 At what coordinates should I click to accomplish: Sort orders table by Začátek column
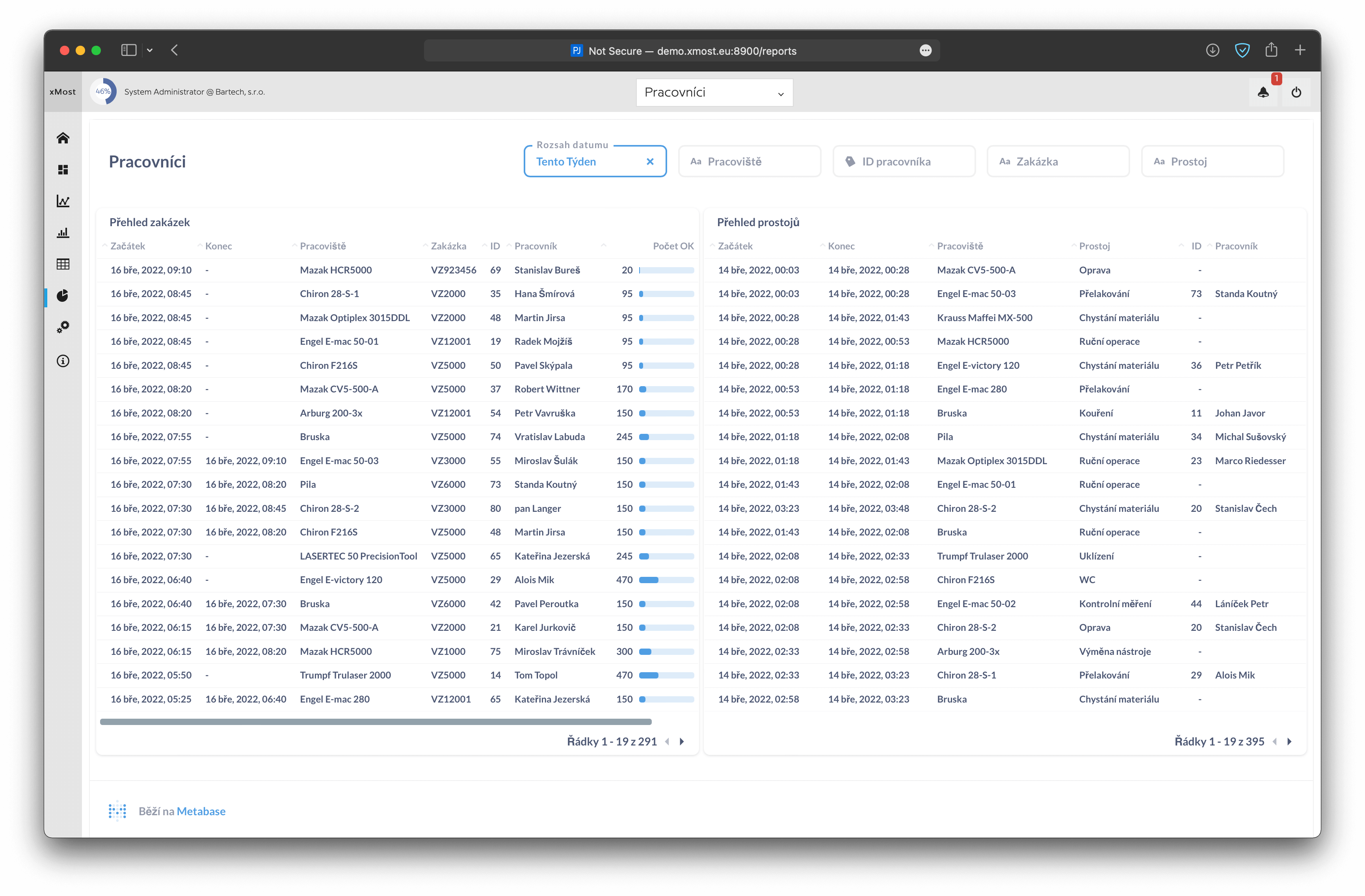point(127,246)
